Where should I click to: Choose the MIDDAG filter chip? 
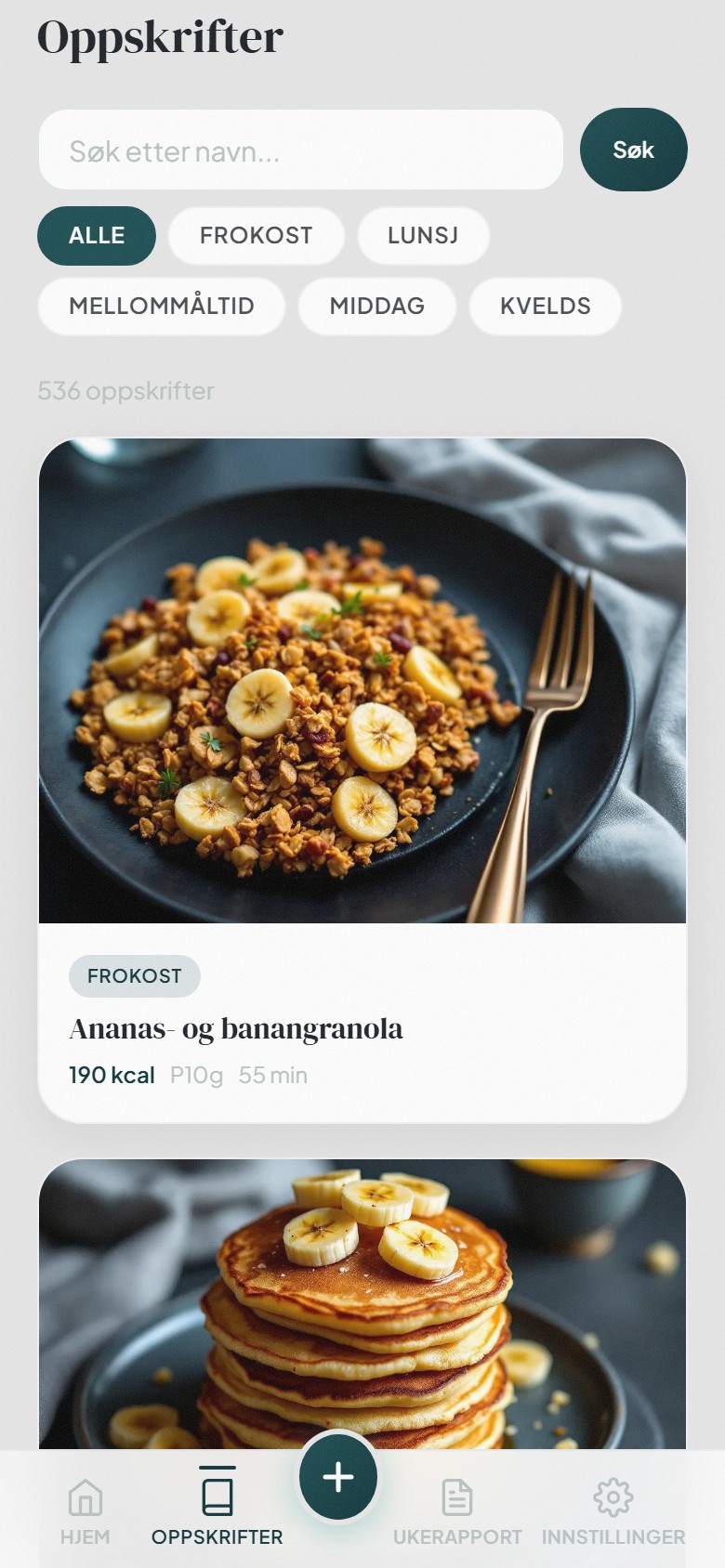377,307
